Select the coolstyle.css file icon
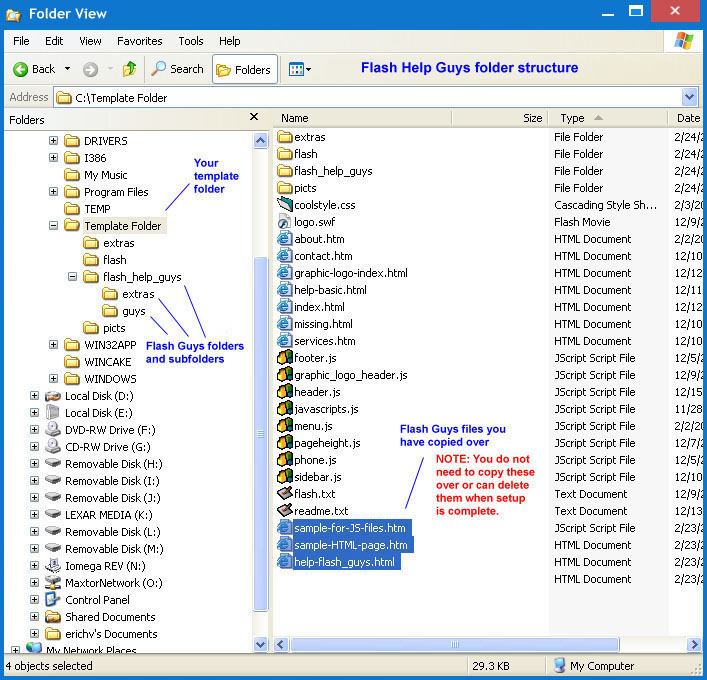Image resolution: width=707 pixels, height=680 pixels. (x=284, y=205)
